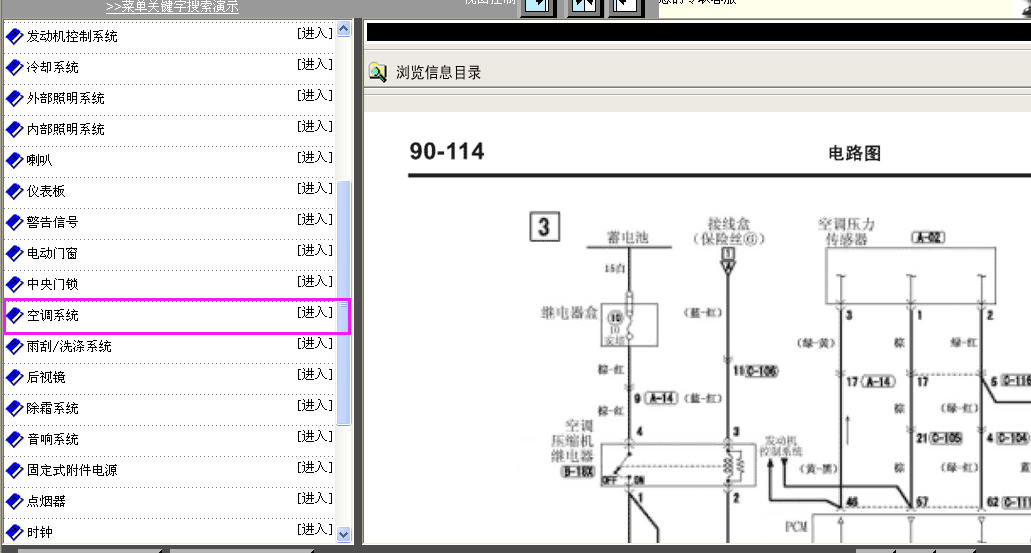Click [进入] for 雨刮/洗涤系统
1031x553 pixels.
315,343
